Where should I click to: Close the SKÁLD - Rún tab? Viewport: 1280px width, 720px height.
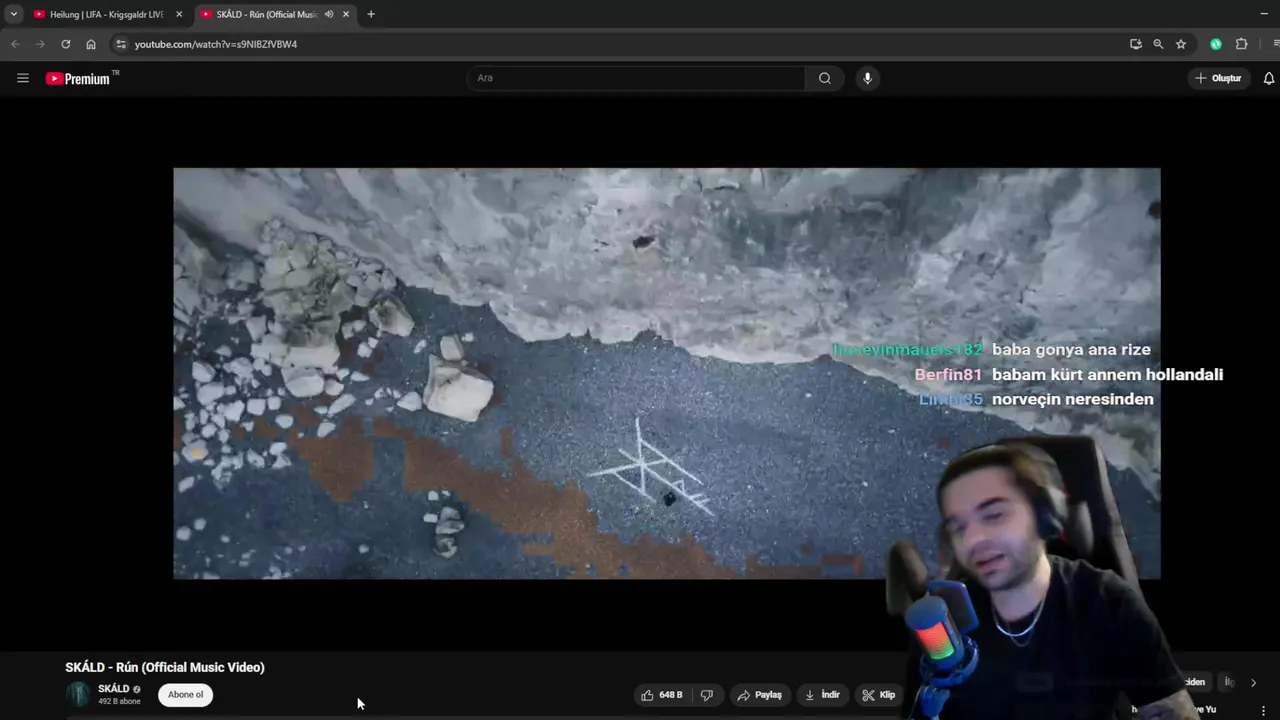(346, 14)
